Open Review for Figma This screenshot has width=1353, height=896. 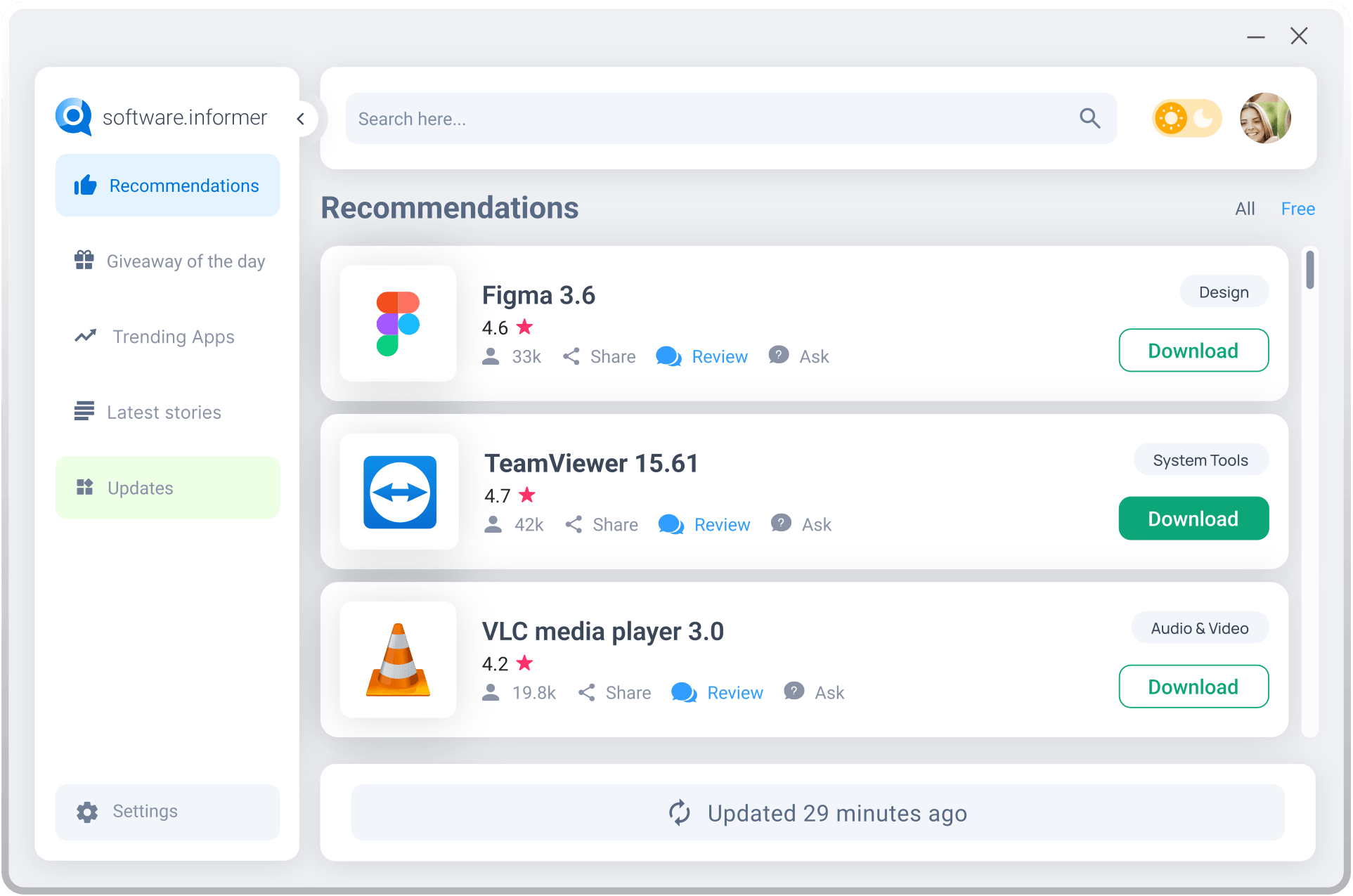point(720,357)
